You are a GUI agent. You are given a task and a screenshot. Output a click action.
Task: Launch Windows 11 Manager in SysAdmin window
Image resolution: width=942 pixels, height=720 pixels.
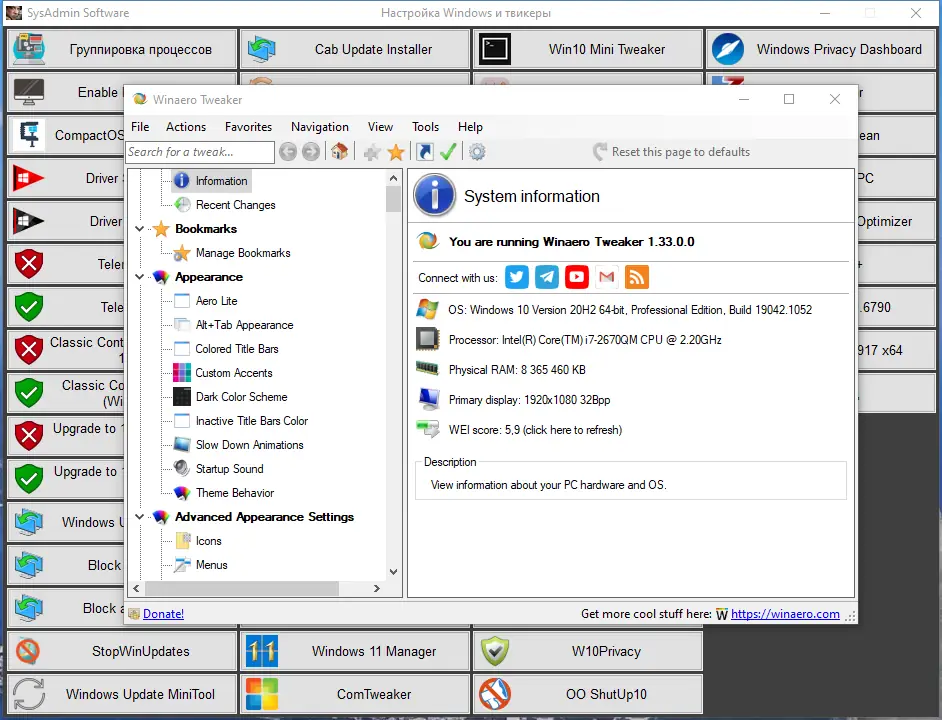click(x=355, y=651)
